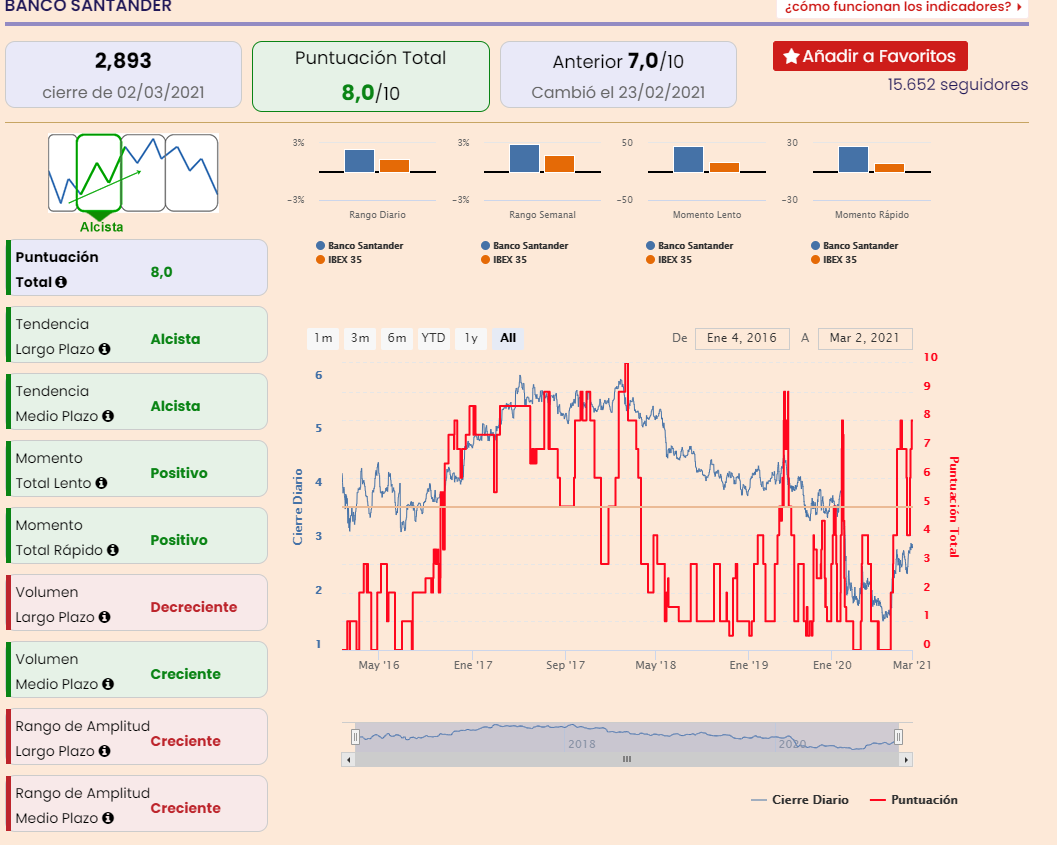This screenshot has height=845, width=1057.
Task: Select All chart range
Action: tap(508, 338)
